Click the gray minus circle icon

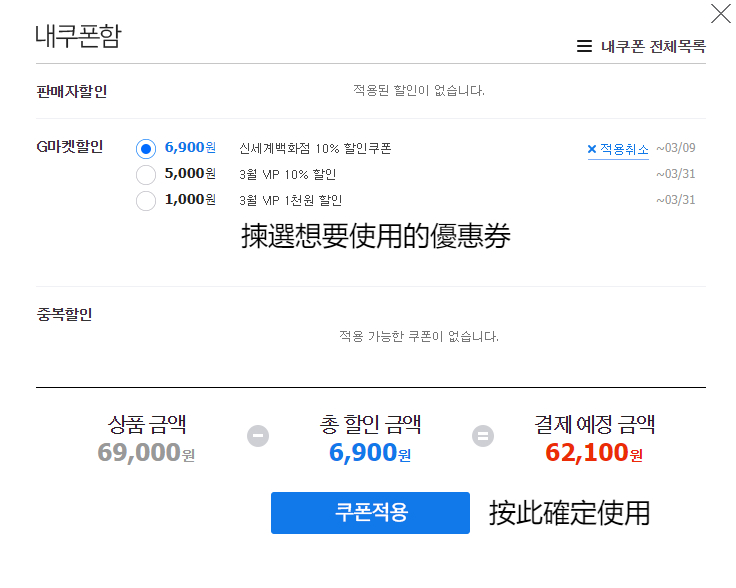coord(258,435)
